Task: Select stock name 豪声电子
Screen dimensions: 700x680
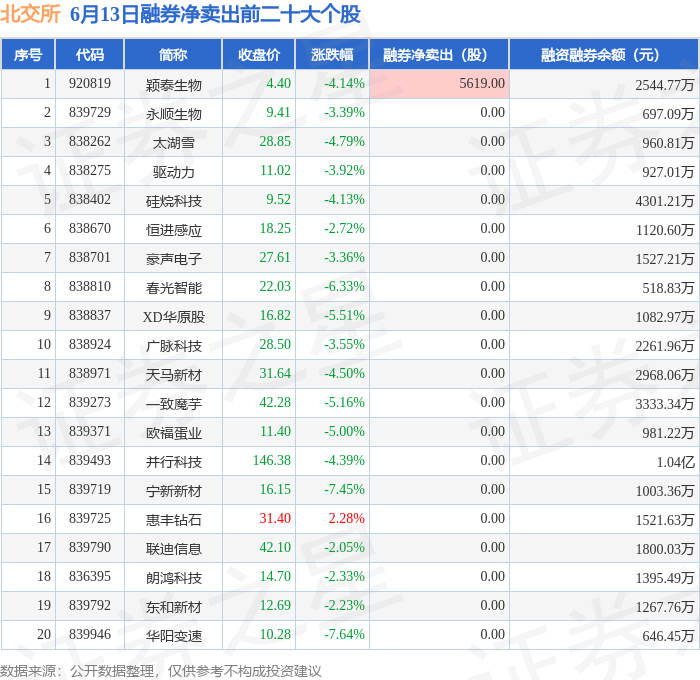Action: pyautogui.click(x=174, y=259)
